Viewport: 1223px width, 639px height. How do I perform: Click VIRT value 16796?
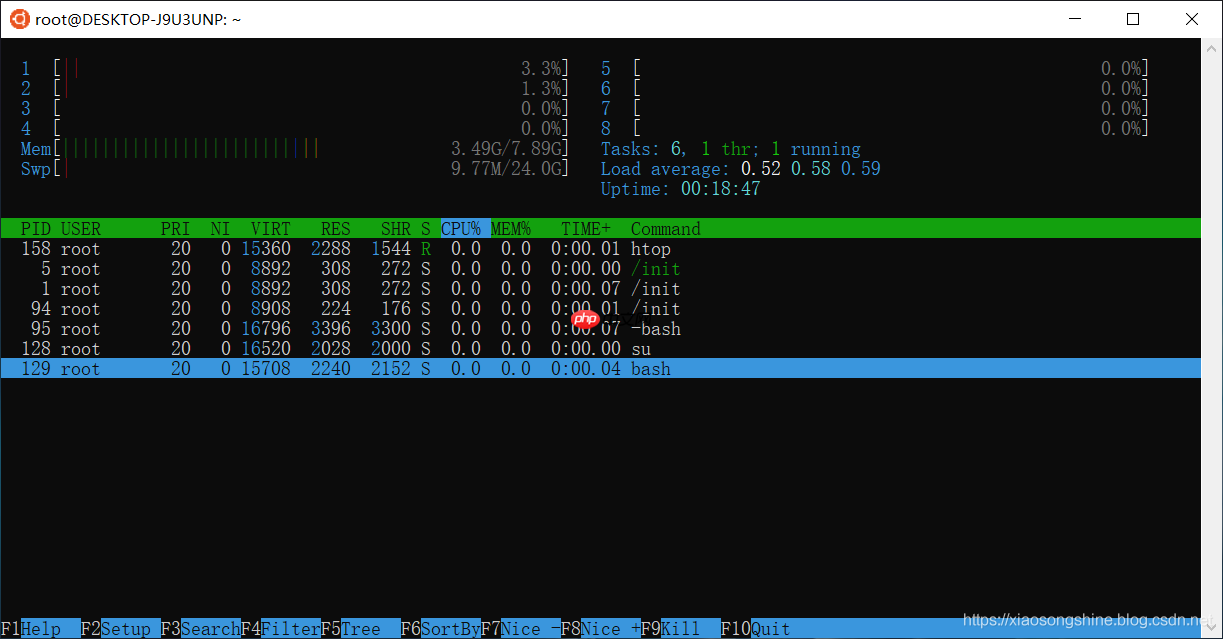pyautogui.click(x=266, y=329)
